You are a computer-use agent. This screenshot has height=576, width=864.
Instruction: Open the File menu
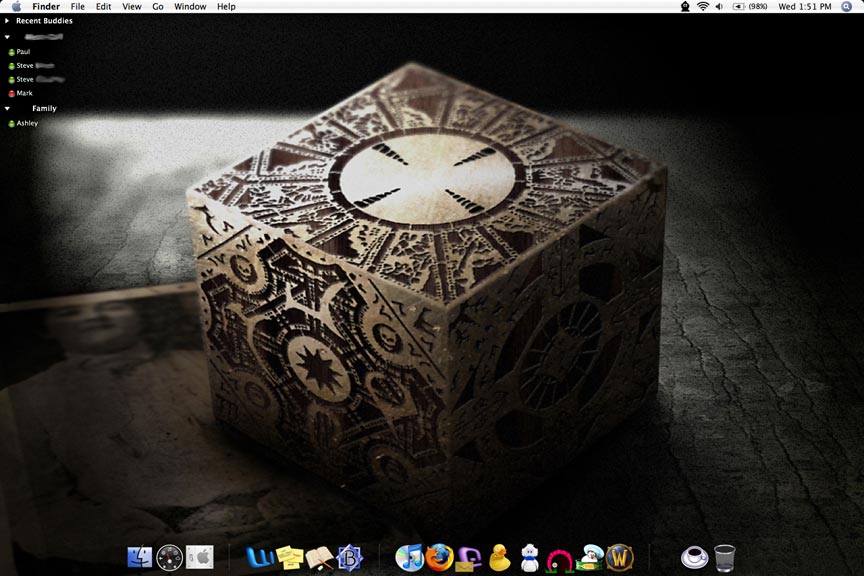(78, 7)
